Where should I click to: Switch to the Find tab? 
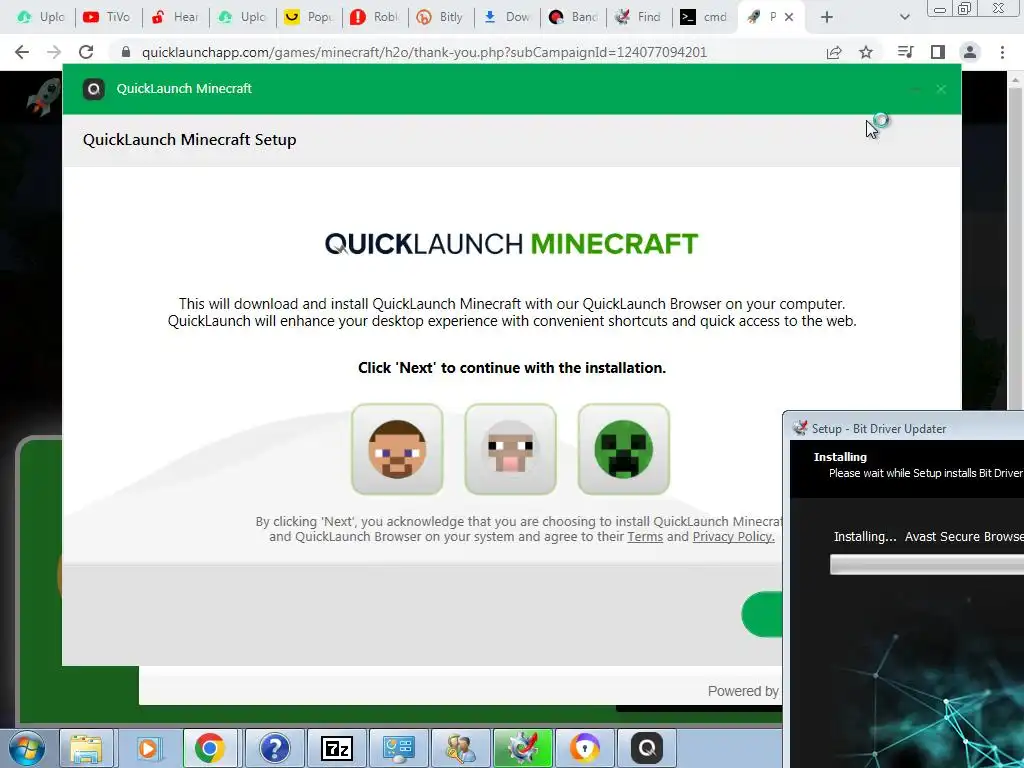(x=639, y=18)
